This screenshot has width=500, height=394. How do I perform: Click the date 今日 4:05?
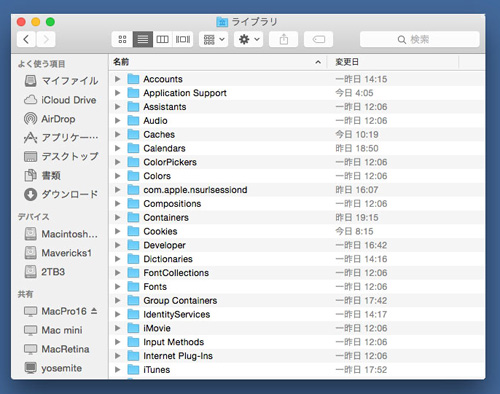354,93
